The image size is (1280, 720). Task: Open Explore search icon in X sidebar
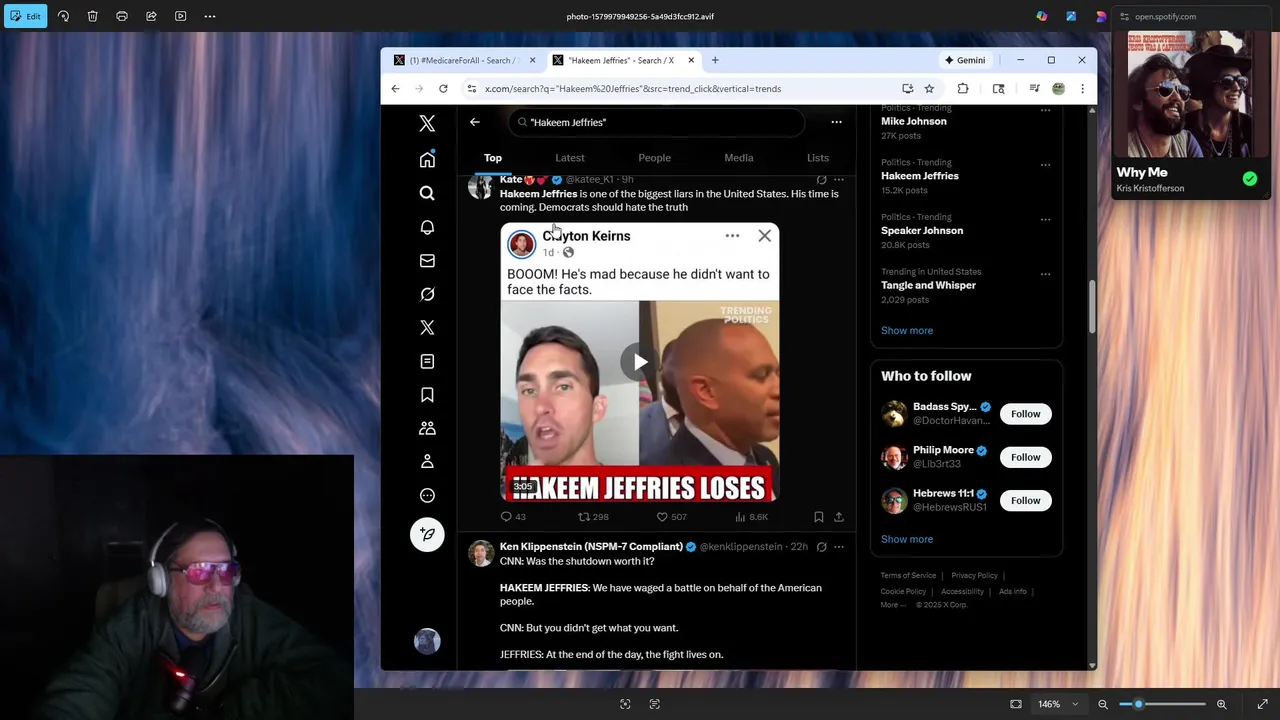tap(427, 194)
